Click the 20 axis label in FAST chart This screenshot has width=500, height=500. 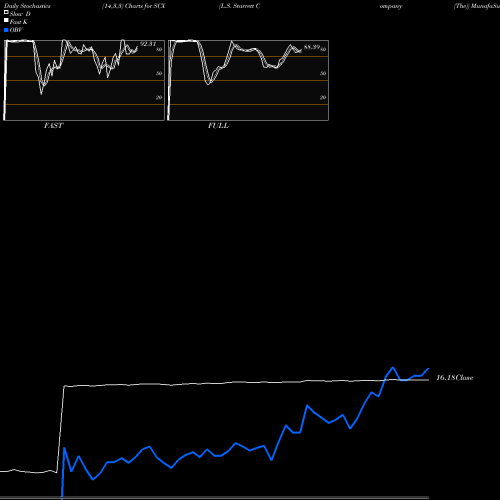[159, 97]
